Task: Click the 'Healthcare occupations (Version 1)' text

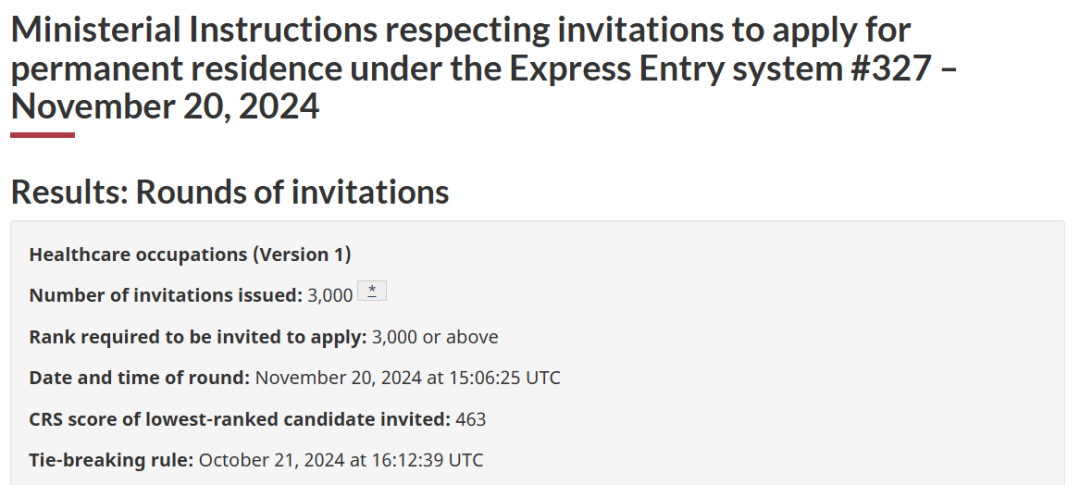Action: tap(190, 255)
